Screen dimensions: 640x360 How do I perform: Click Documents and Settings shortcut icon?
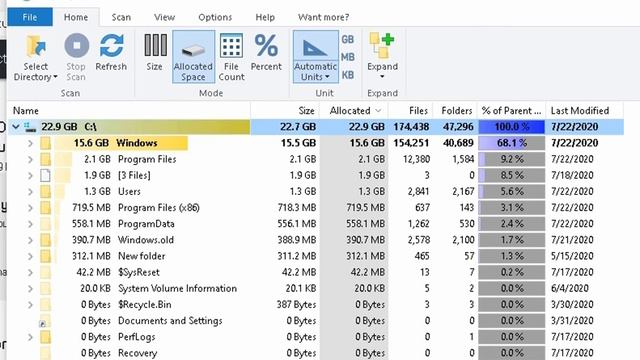tap(44, 321)
